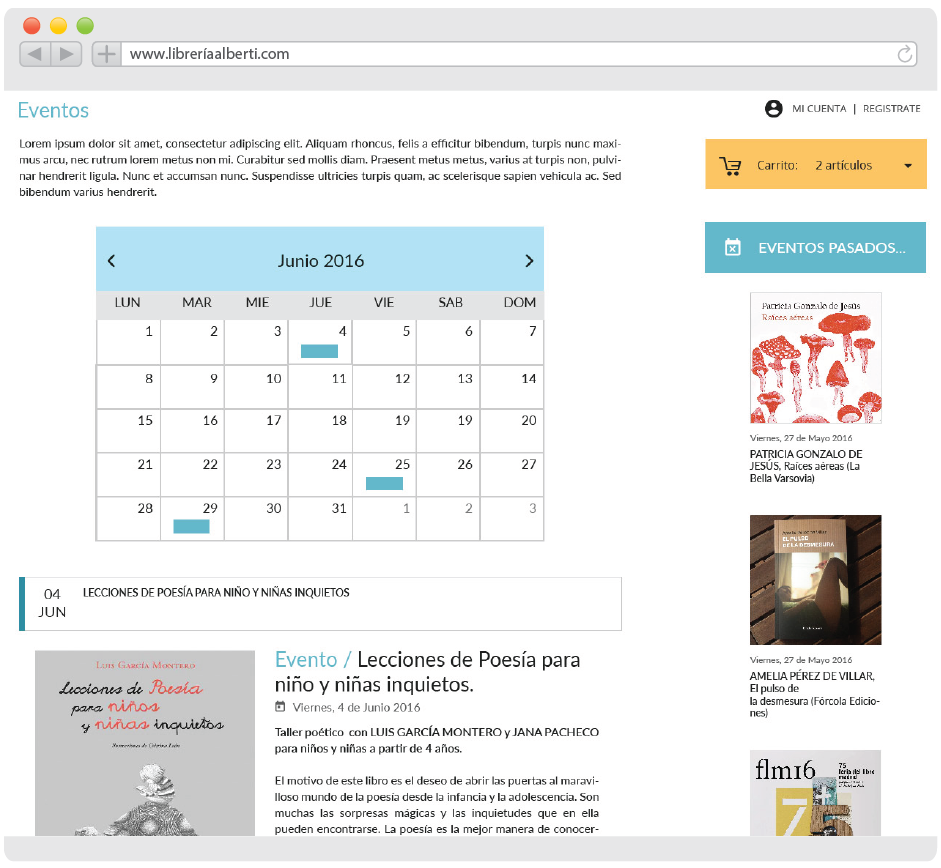This screenshot has height=868, width=941.
Task: Go to the previous month in the calendar
Action: [112, 261]
